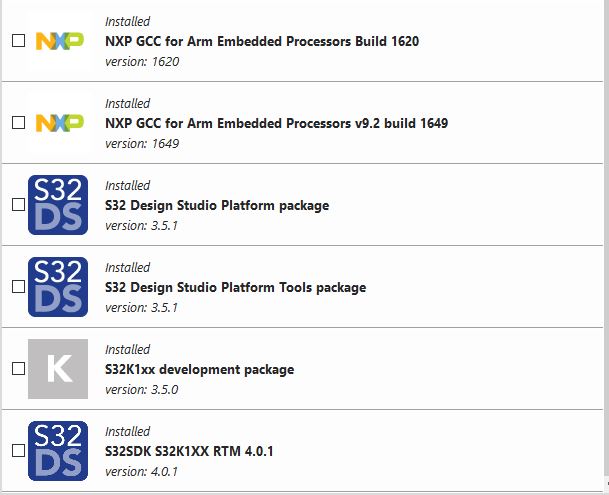Click S32 Design Studio Platform package title
This screenshot has height=495, width=609.
click(216, 206)
